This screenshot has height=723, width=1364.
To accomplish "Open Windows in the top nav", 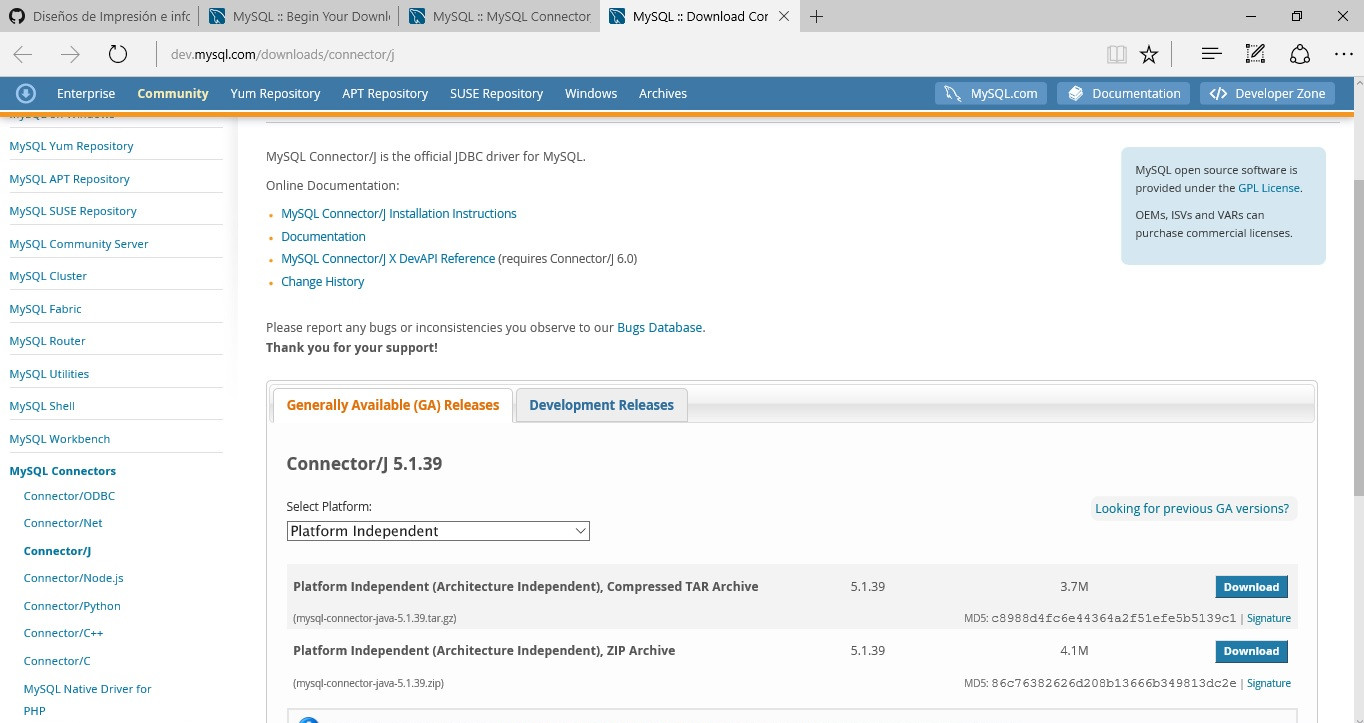I will tap(591, 93).
